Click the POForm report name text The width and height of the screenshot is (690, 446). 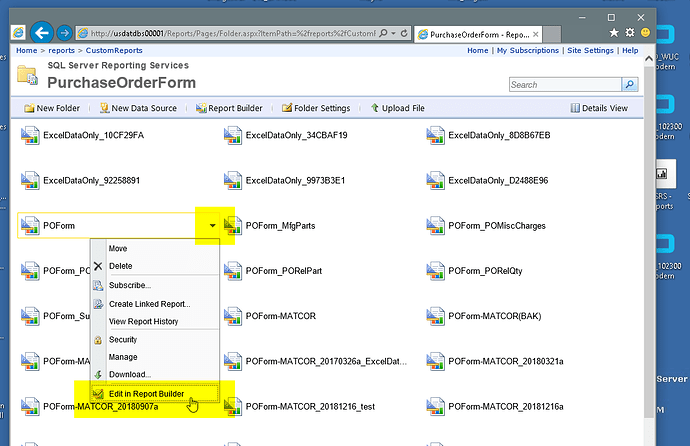pyautogui.click(x=59, y=226)
